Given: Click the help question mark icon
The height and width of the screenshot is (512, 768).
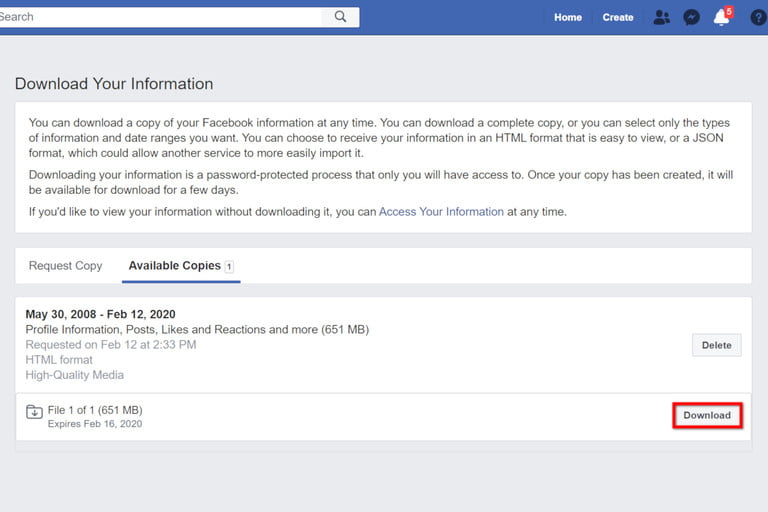Looking at the screenshot, I should click(757, 17).
